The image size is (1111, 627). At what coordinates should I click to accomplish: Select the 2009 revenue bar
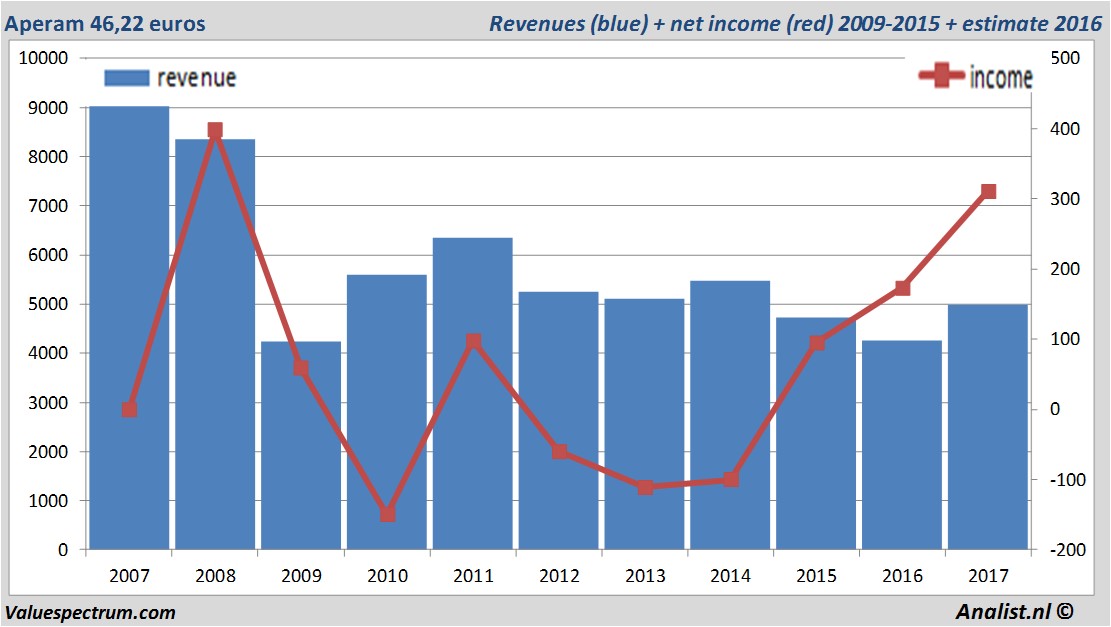pyautogui.click(x=300, y=446)
